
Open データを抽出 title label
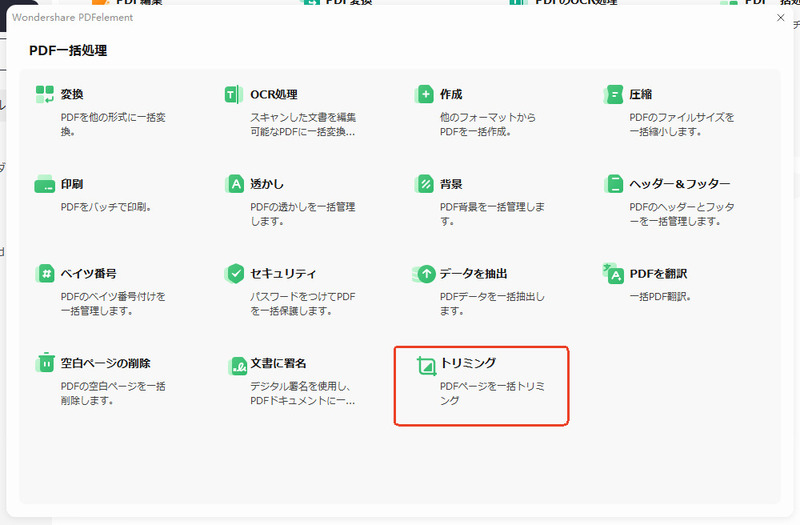pyautogui.click(x=473, y=274)
